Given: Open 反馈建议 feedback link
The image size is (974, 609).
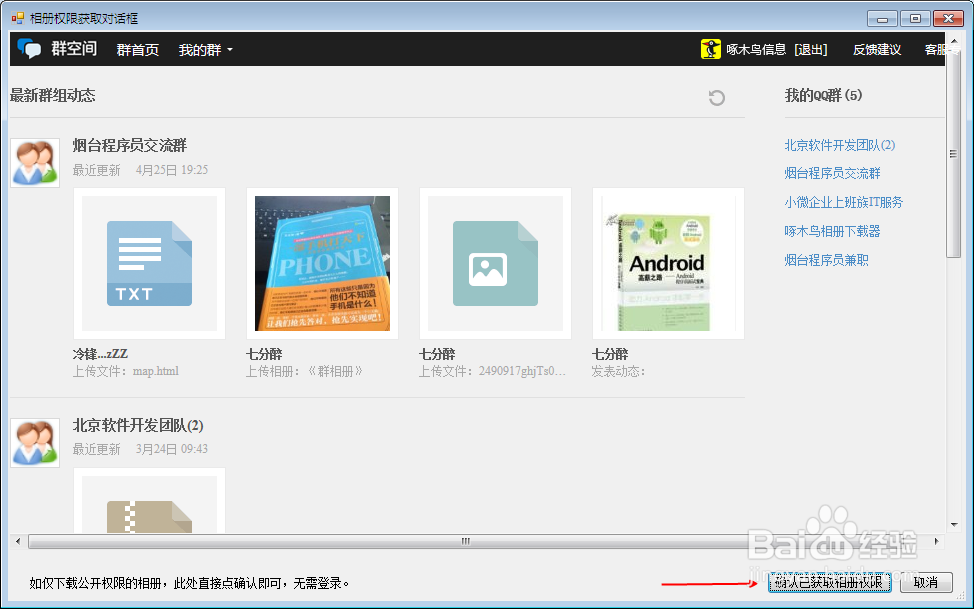Looking at the screenshot, I should tap(876, 49).
